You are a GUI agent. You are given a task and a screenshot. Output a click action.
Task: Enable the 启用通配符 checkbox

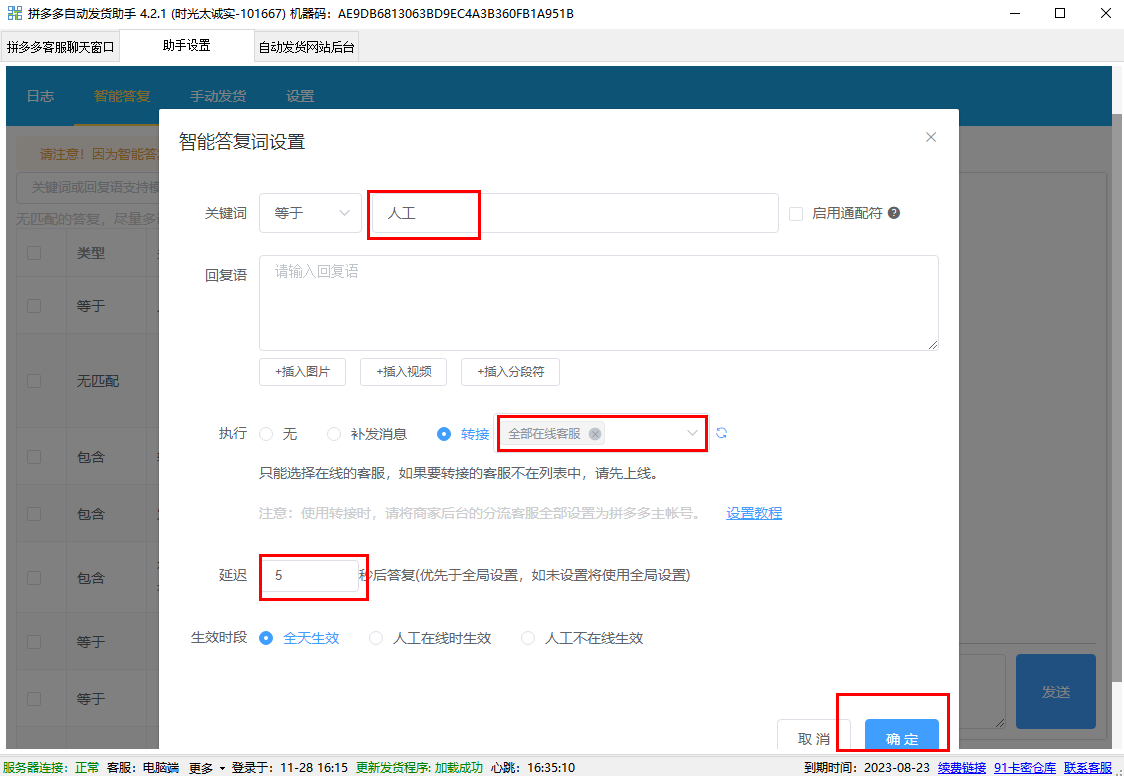tap(796, 214)
